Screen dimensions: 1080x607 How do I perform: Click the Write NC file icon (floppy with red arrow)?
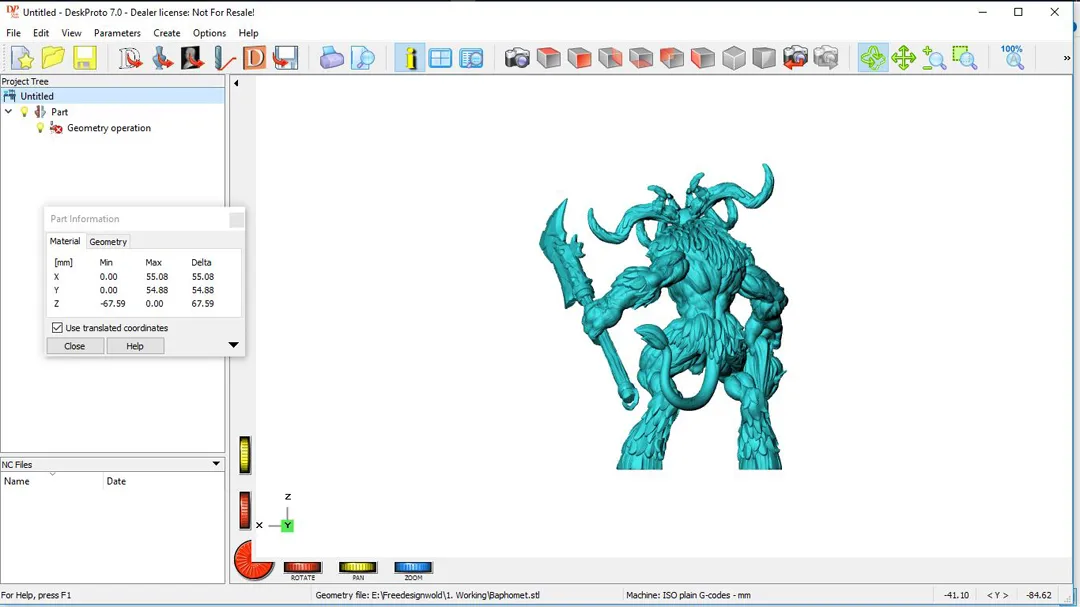coord(285,58)
